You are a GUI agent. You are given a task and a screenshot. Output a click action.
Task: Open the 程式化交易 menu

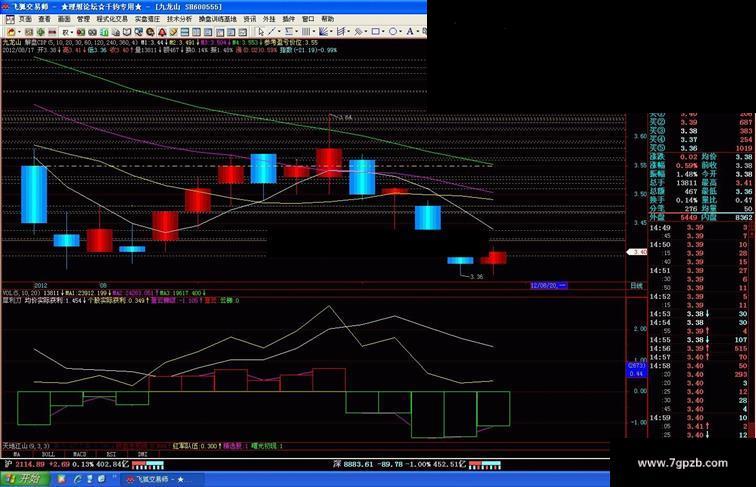[x=112, y=19]
